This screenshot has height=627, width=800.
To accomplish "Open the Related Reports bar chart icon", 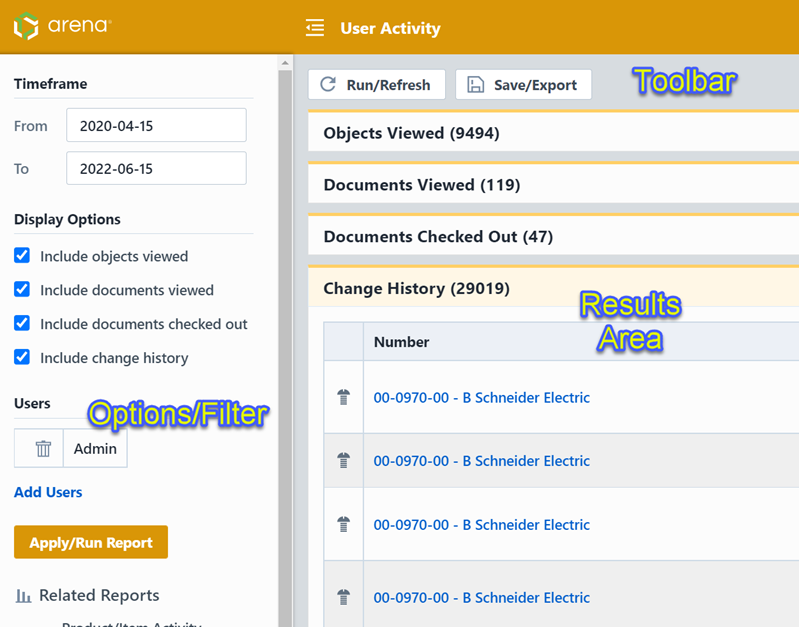I will coord(23,595).
